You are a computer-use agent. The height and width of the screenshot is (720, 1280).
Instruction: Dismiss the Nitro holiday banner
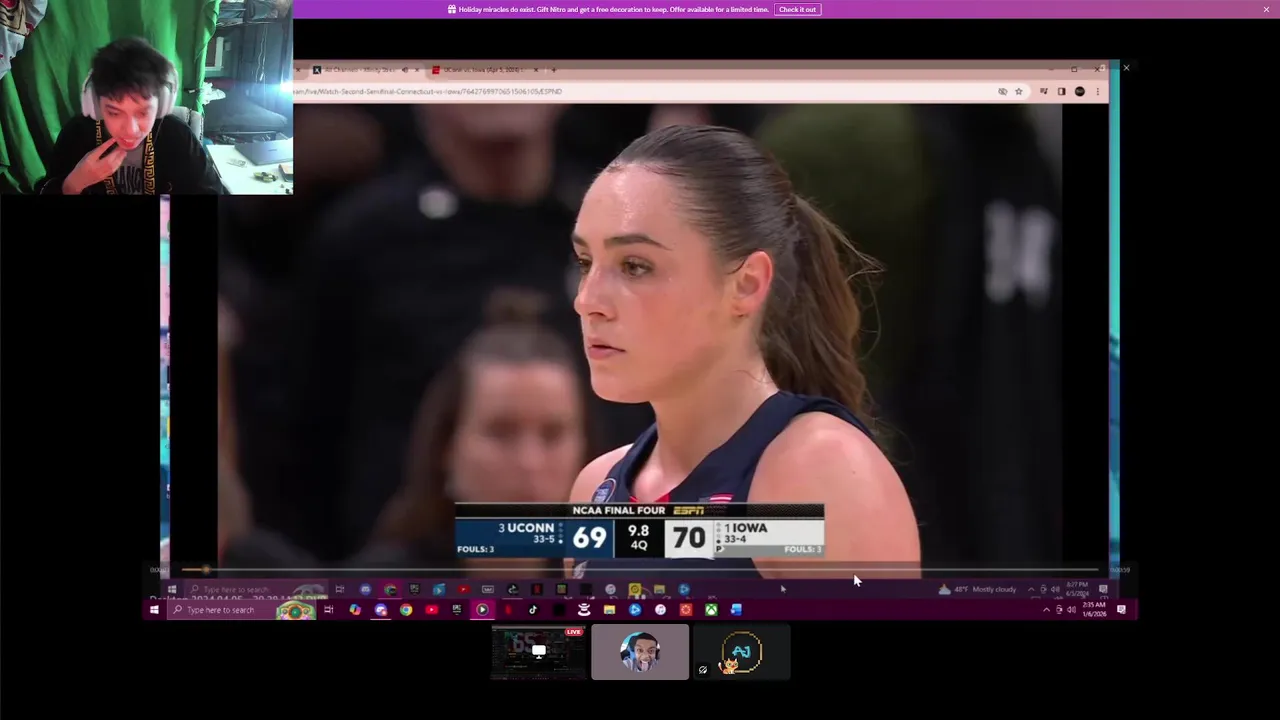coord(1266,9)
